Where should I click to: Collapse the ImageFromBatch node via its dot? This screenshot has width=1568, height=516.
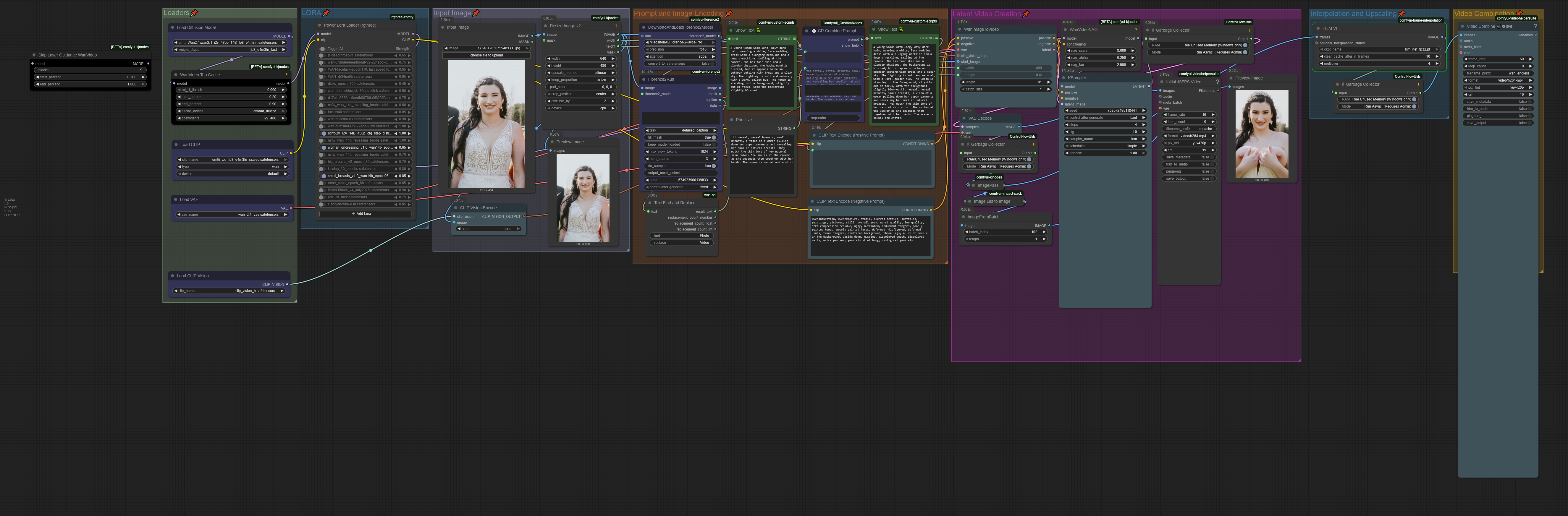pos(963,217)
